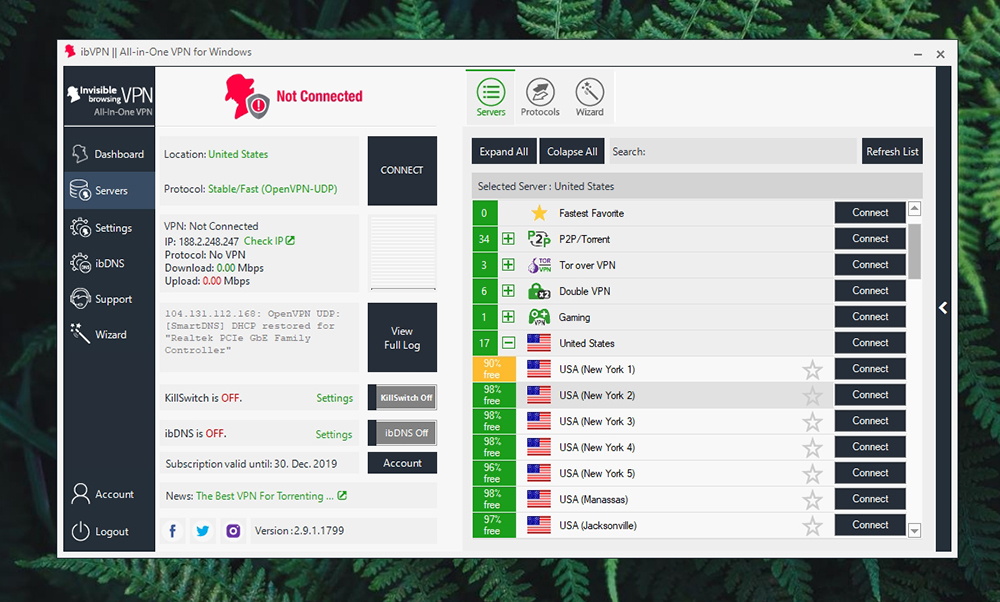Open the Account sidebar item

coord(109,494)
